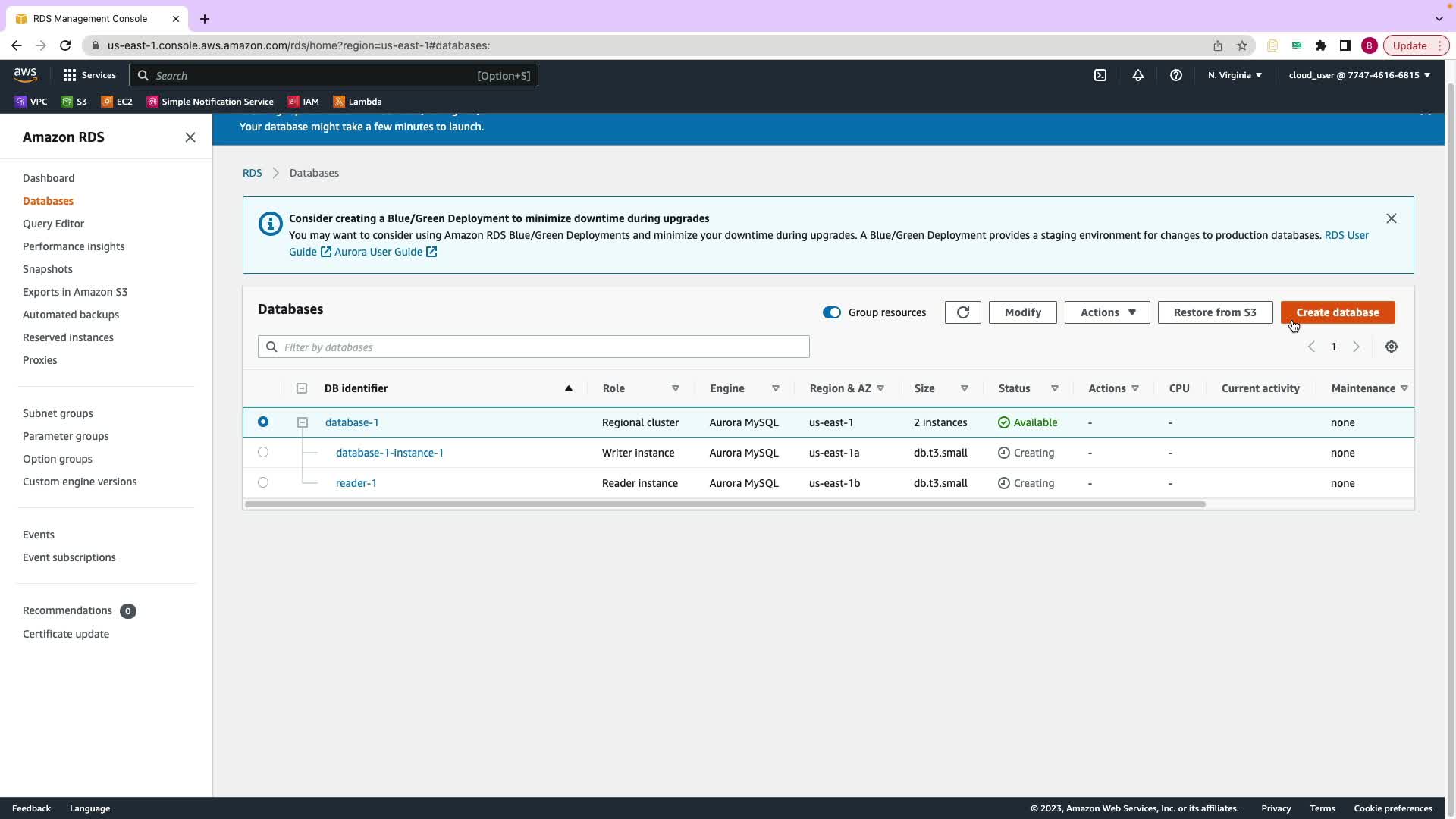Select the database-1-instance-1 radio button
This screenshot has width=1456, height=819.
263,452
